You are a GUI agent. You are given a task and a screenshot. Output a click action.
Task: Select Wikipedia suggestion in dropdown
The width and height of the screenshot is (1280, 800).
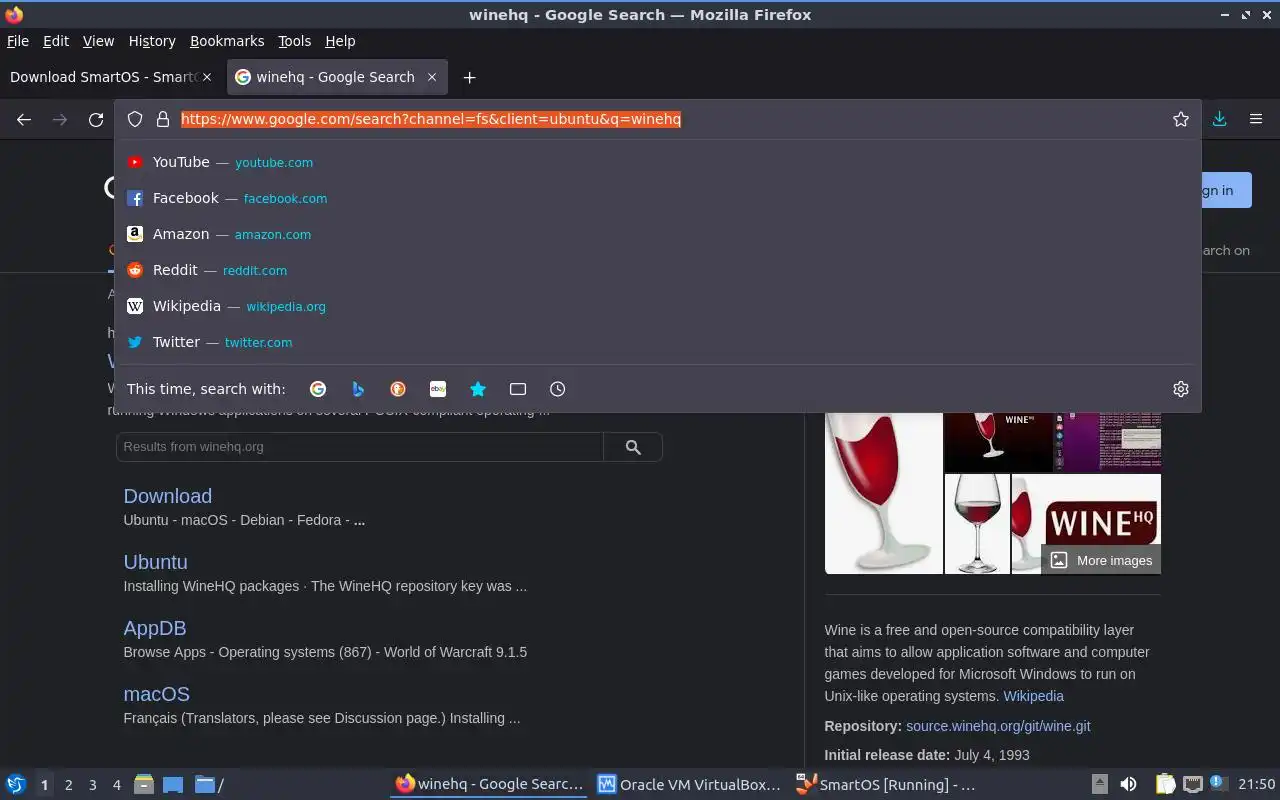[x=658, y=306]
